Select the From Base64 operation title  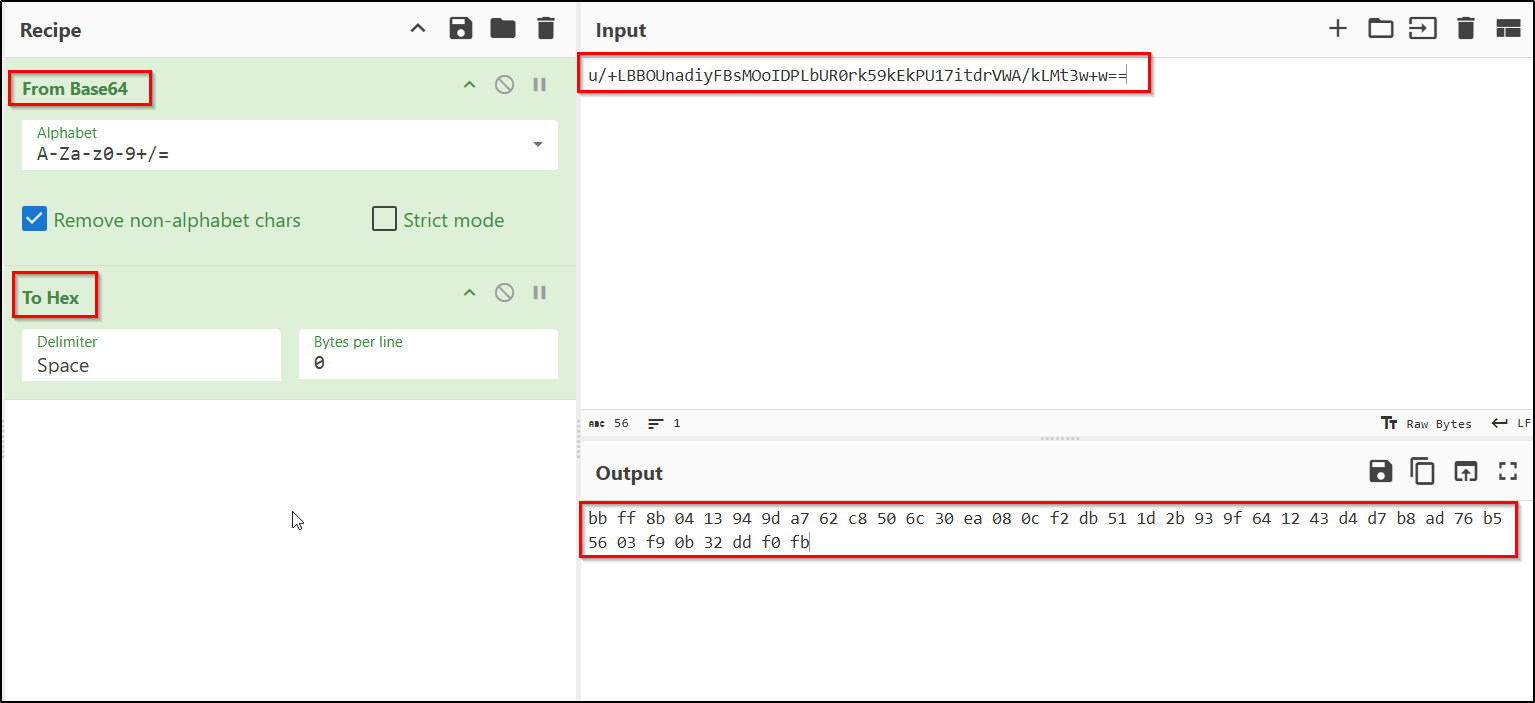click(75, 88)
